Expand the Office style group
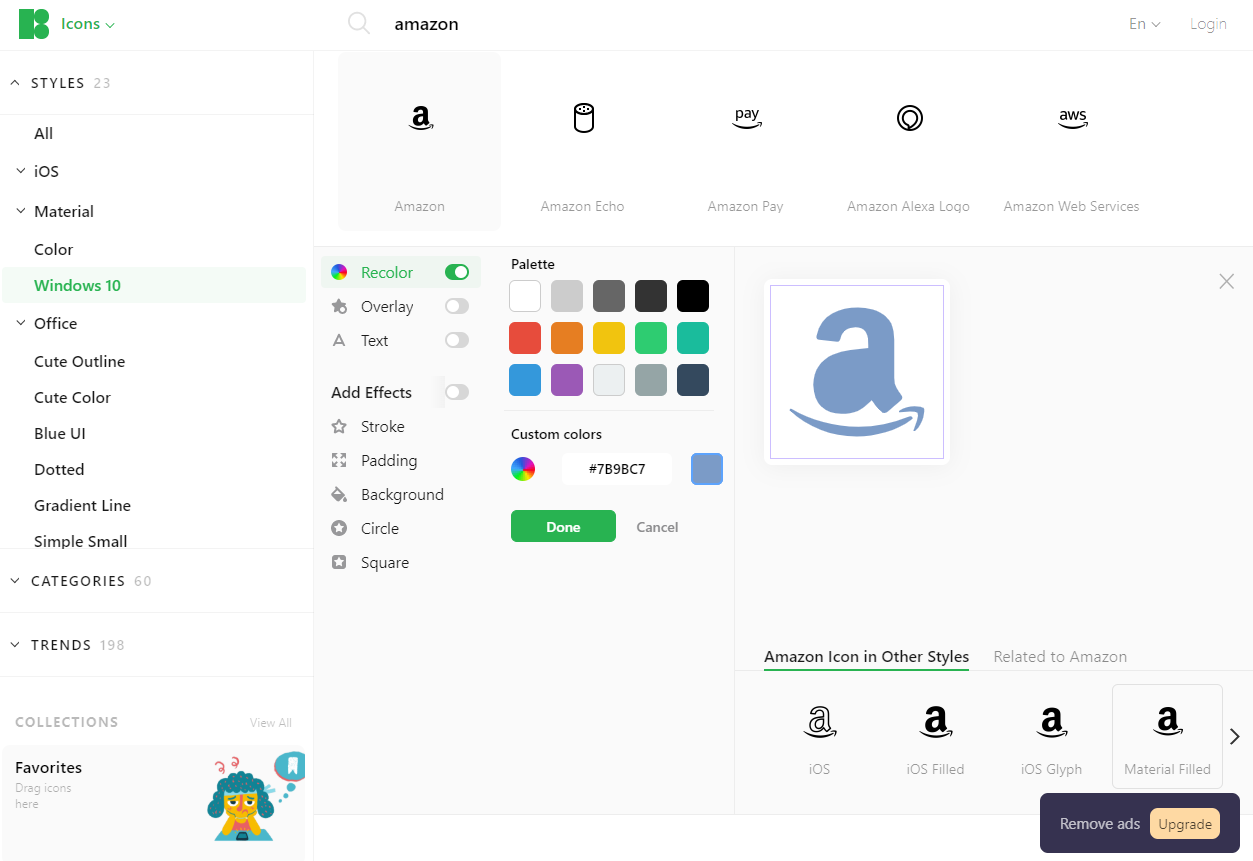 20,323
